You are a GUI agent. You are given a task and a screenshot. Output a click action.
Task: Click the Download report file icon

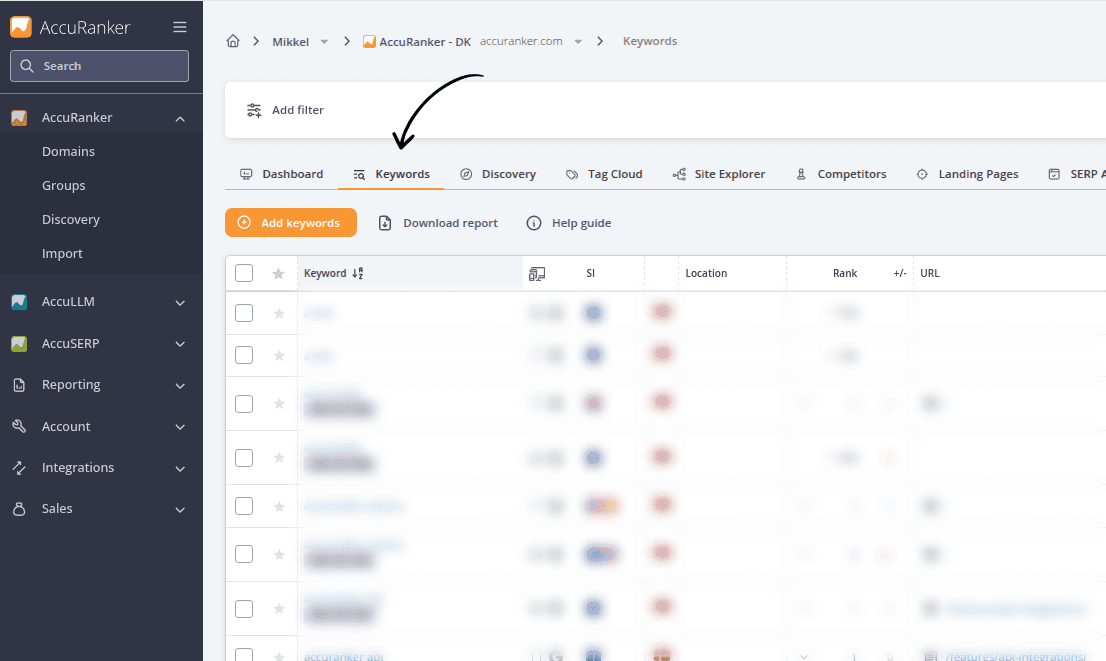(385, 223)
